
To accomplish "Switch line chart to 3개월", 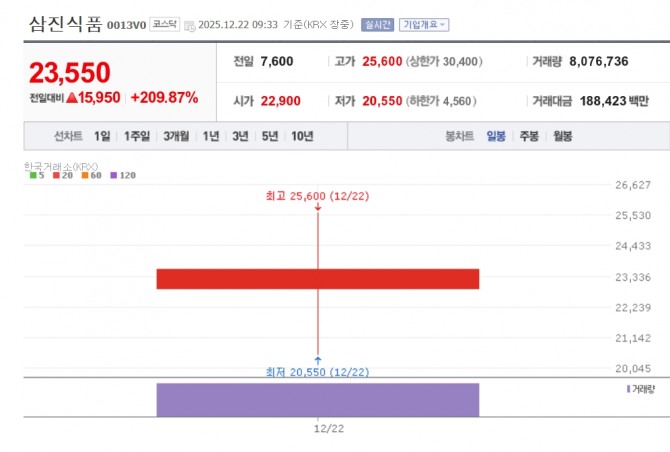I will point(176,136).
